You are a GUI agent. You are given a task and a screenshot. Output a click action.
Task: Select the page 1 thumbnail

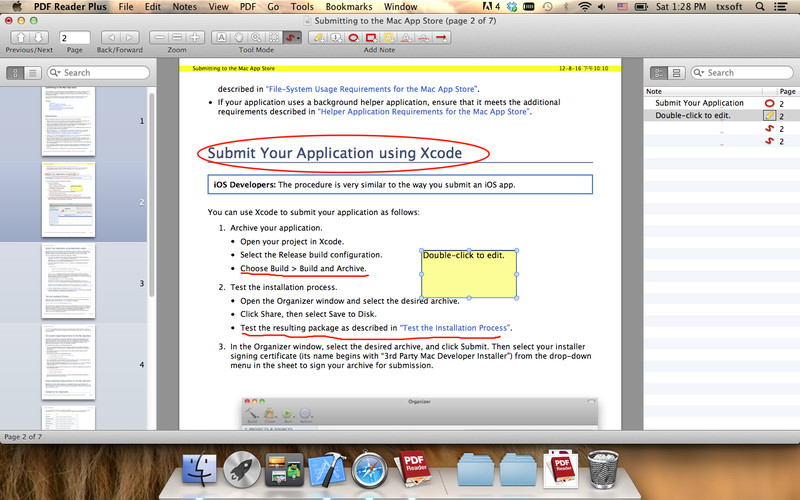pyautogui.click(x=68, y=121)
